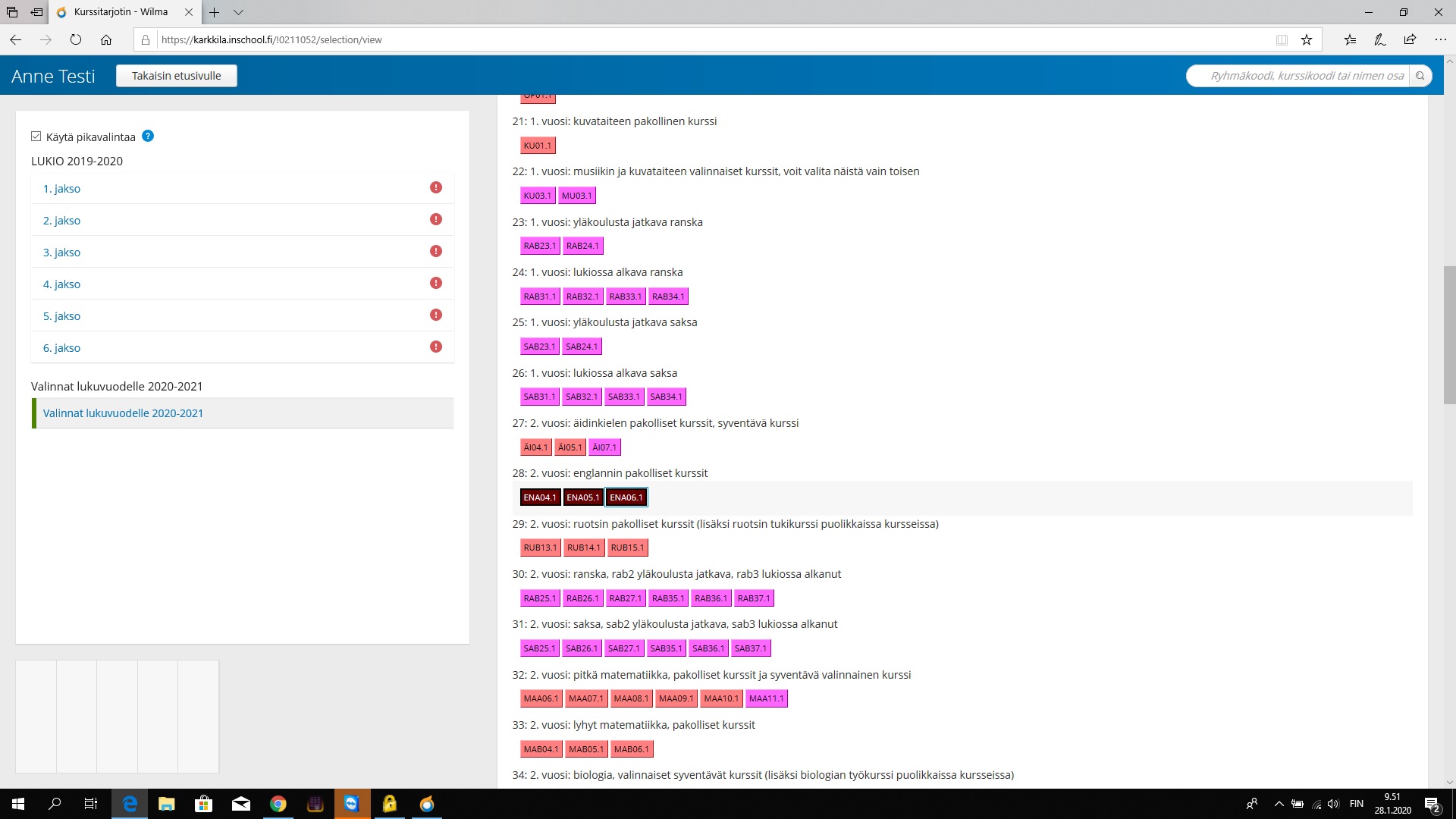The width and height of the screenshot is (1456, 819).
Task: Open the browser share icon
Action: pyautogui.click(x=1410, y=39)
